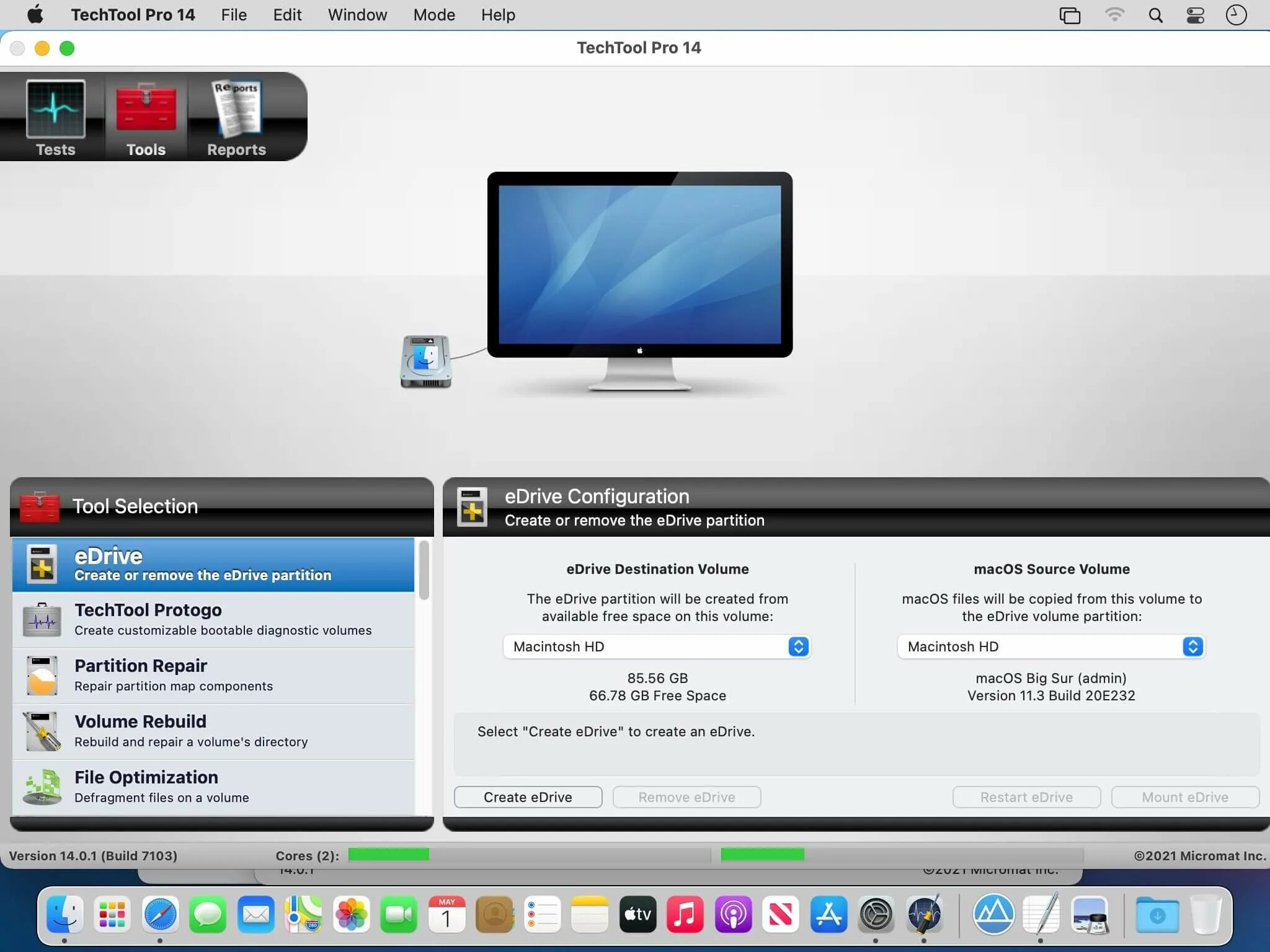Click the Spotlight search icon
1270x952 pixels.
pos(1155,15)
